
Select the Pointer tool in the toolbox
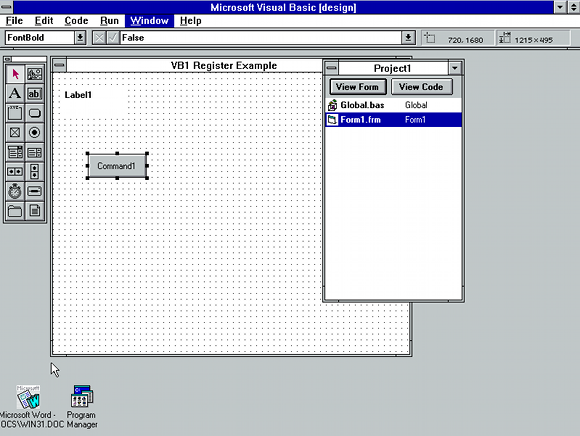point(15,74)
